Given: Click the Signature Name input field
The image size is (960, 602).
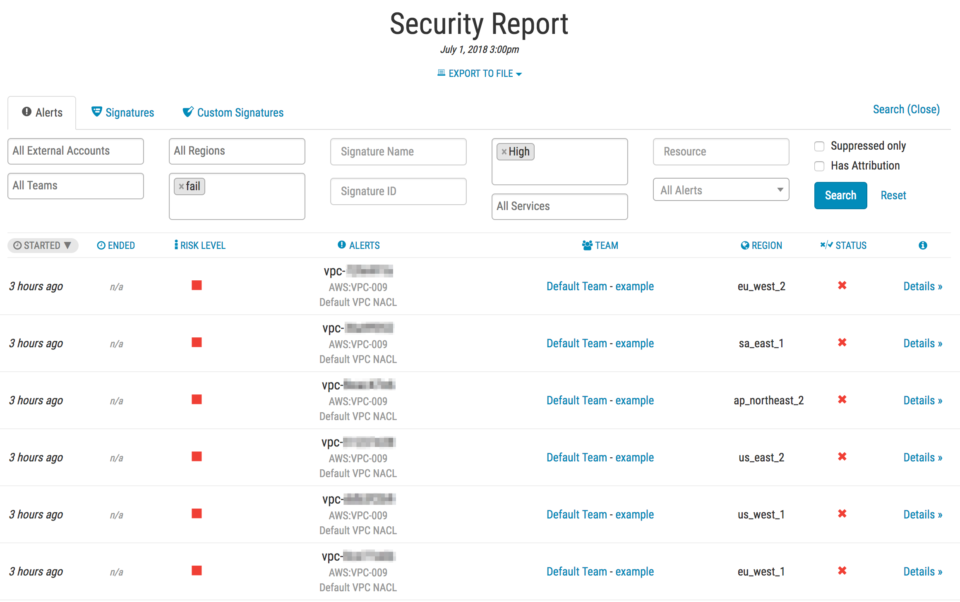Looking at the screenshot, I should click(398, 152).
